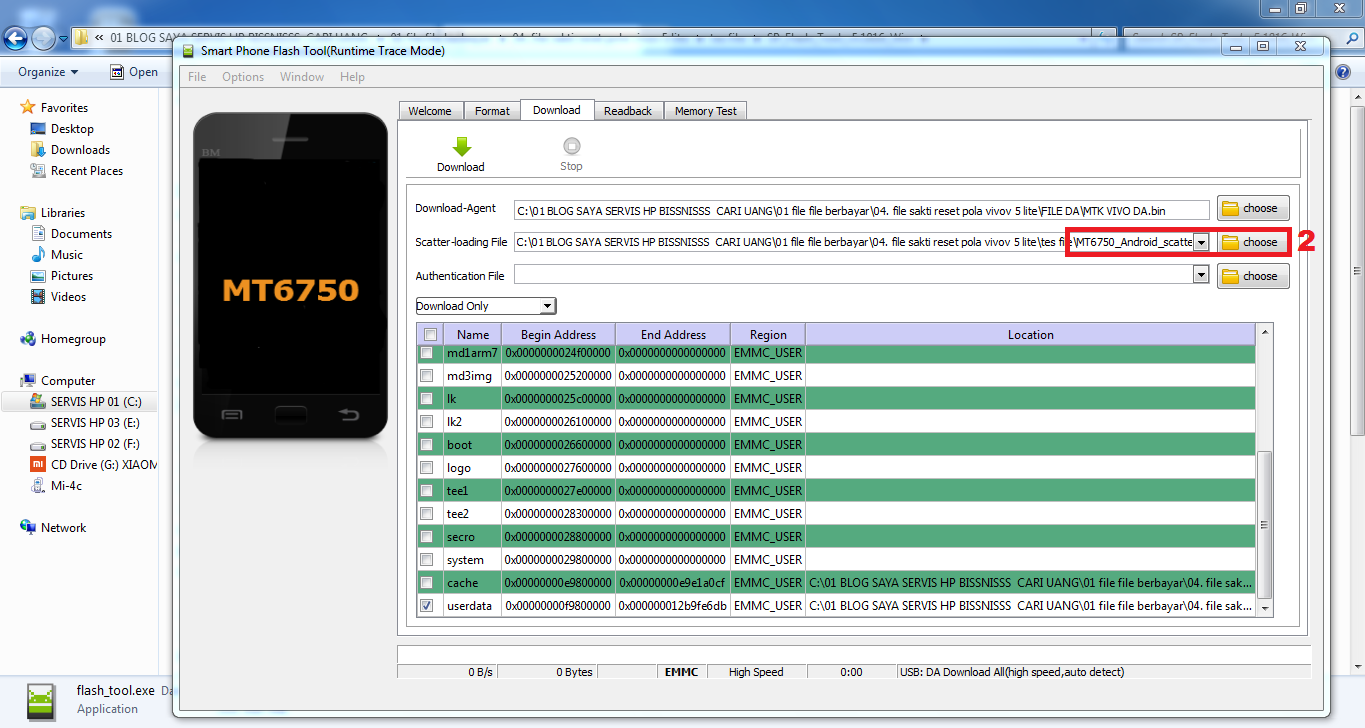The height and width of the screenshot is (728, 1365).
Task: Check the secro partition checkbox
Action: point(427,537)
